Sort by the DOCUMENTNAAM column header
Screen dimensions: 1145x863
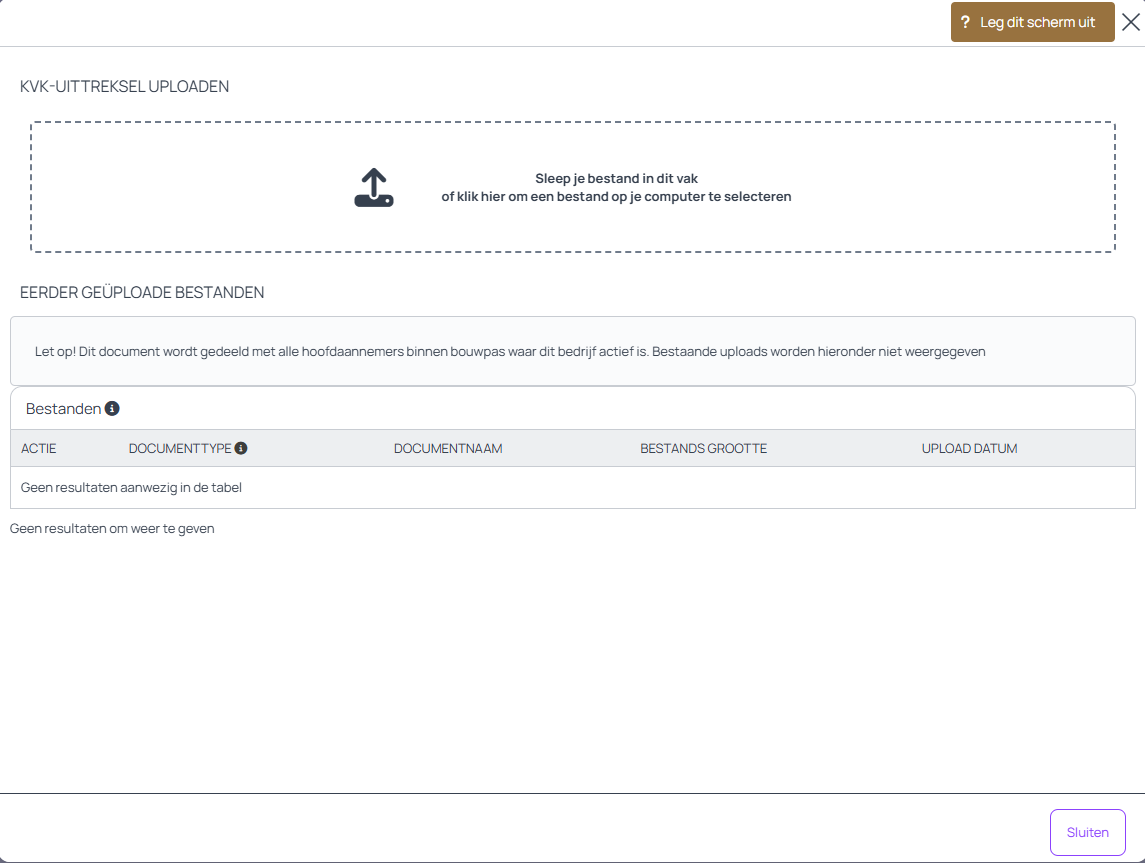[x=448, y=449]
